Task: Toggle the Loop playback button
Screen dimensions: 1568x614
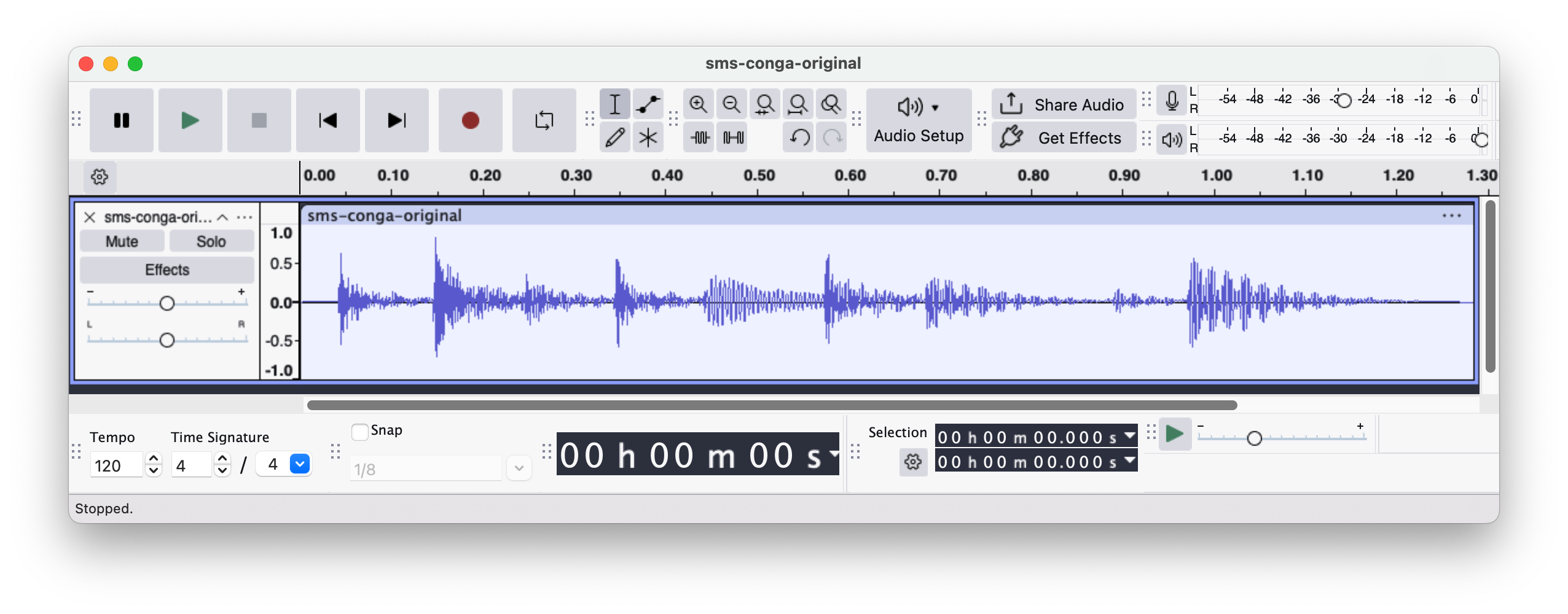Action: pyautogui.click(x=544, y=120)
